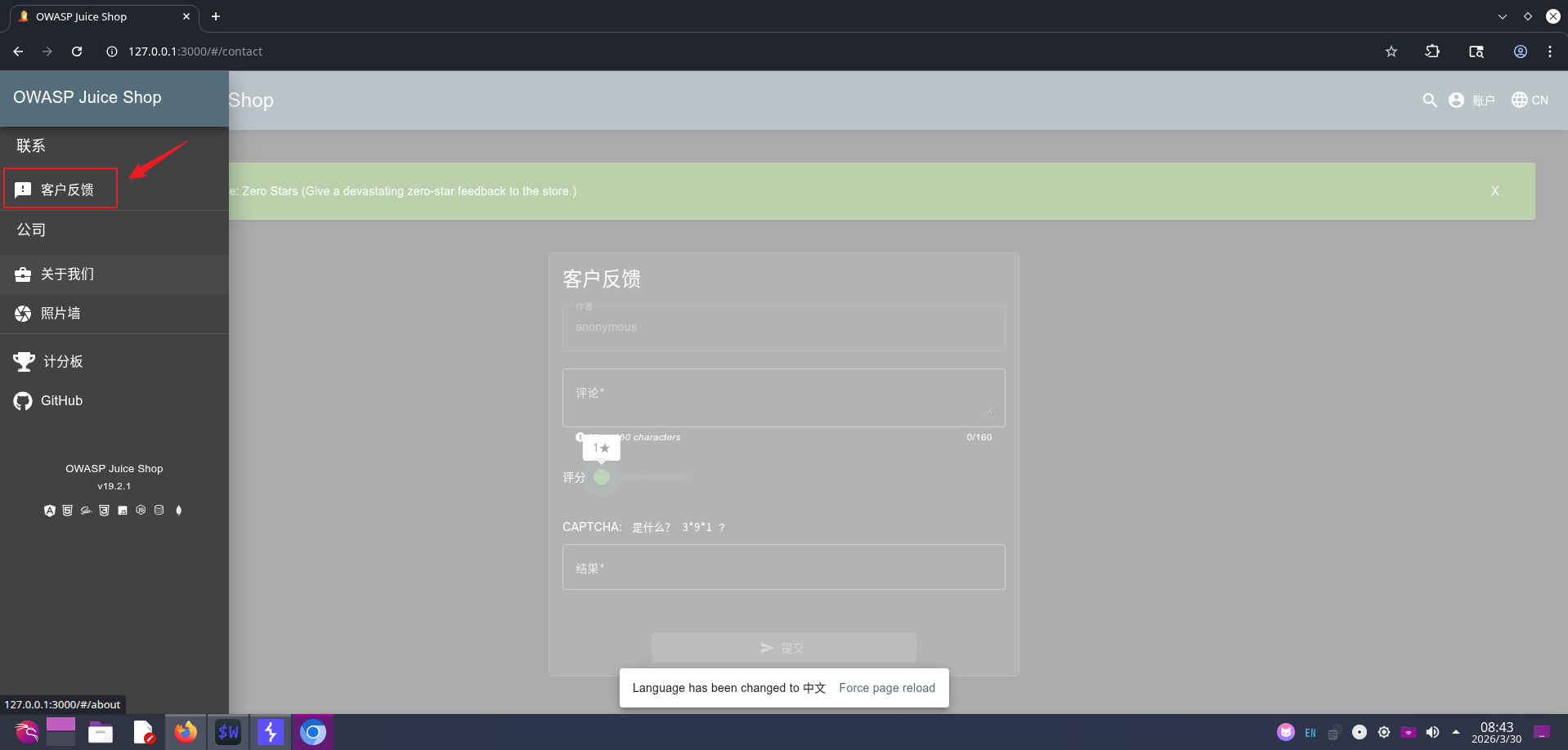Image resolution: width=1568 pixels, height=750 pixels.
Task: Open the GitHub link in the sidebar
Action: pyautogui.click(x=114, y=400)
